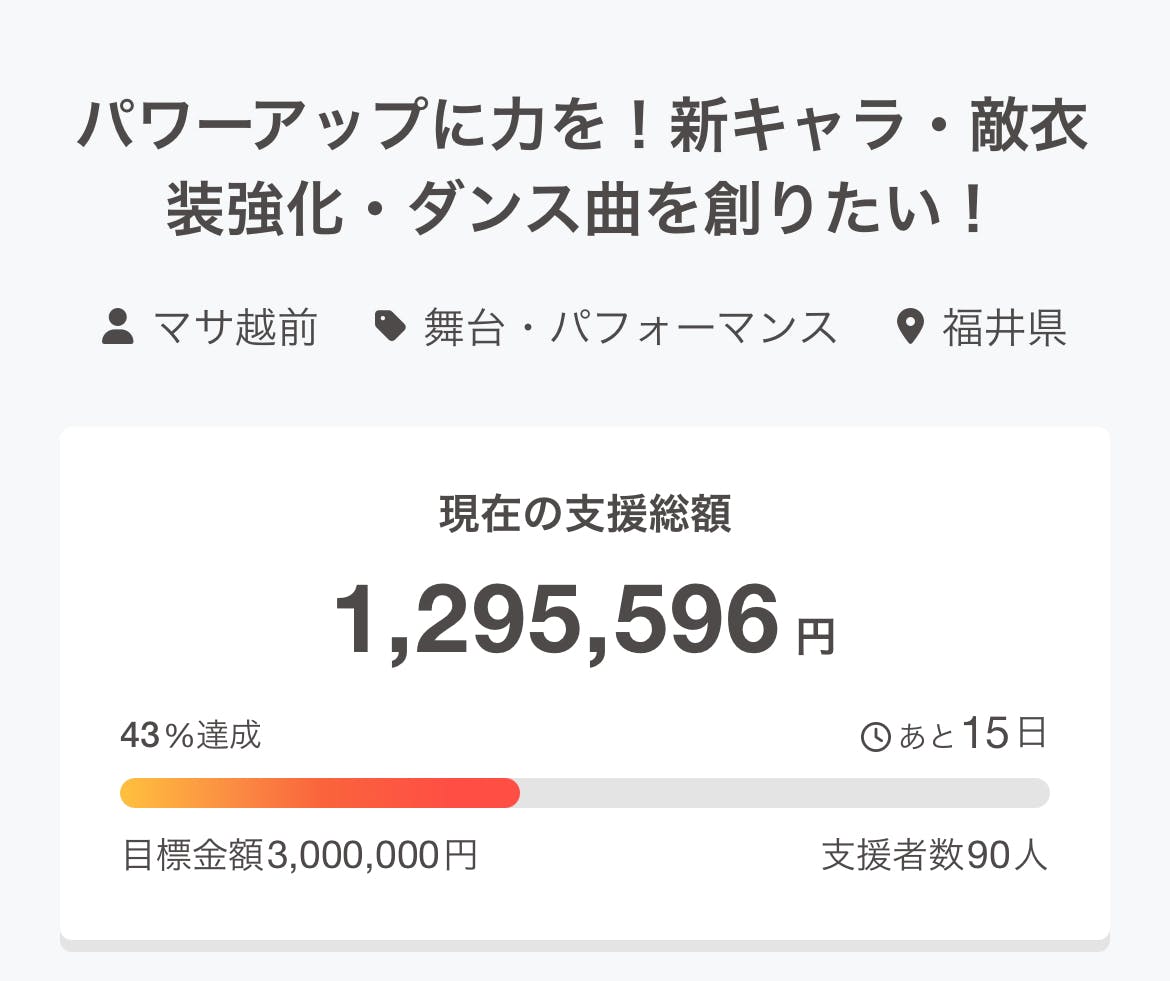The image size is (1170, 981).
Task: Click the 円 unit after the total
Action: [x=815, y=638]
